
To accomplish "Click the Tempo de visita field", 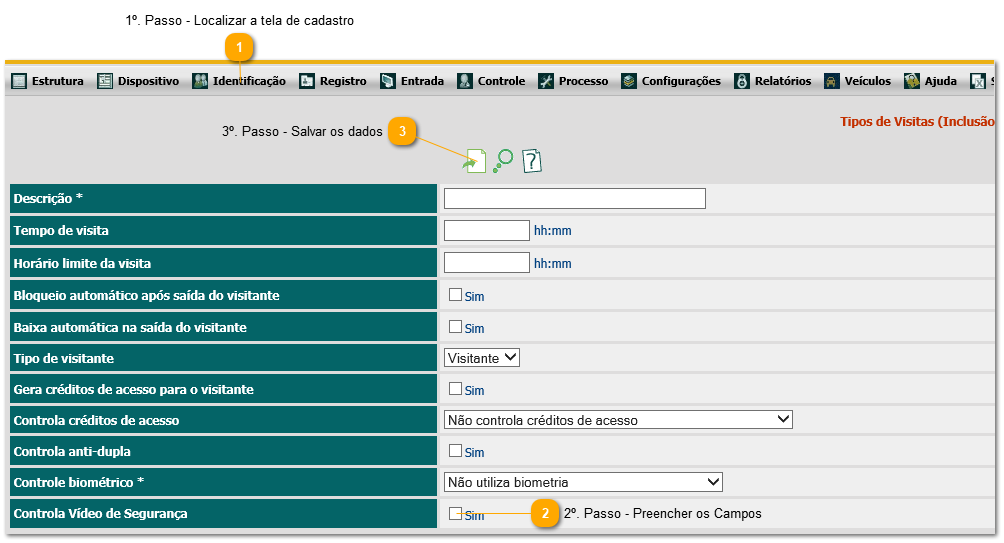I will pyautogui.click(x=486, y=231).
